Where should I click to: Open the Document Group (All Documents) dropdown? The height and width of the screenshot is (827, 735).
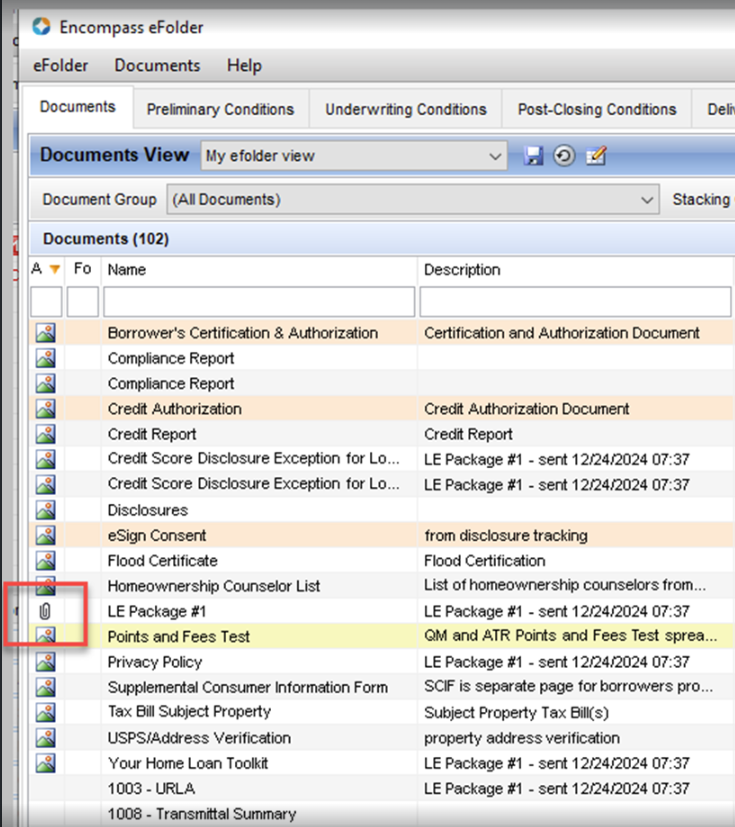[413, 199]
